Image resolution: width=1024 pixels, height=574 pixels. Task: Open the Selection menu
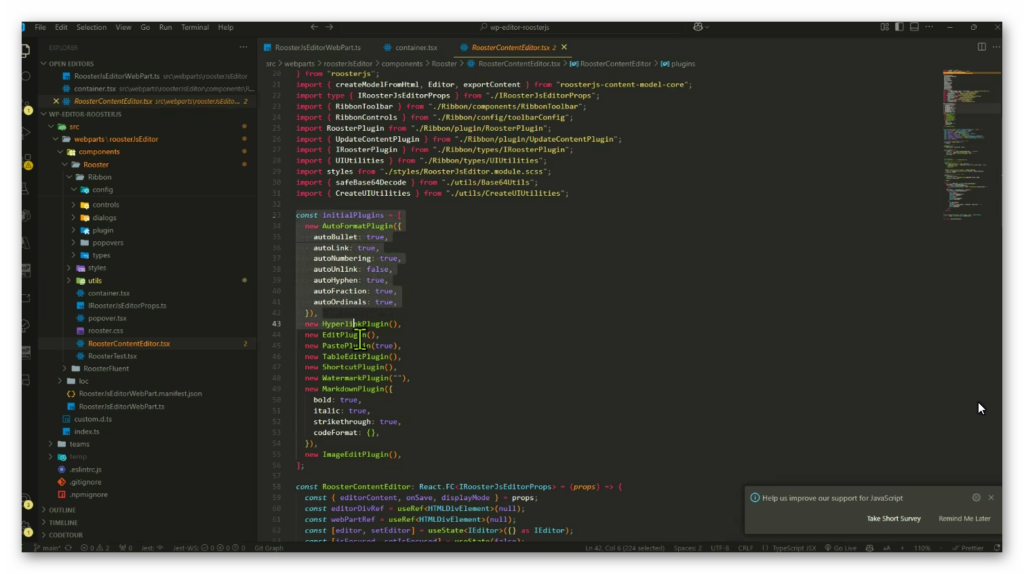[x=91, y=27]
